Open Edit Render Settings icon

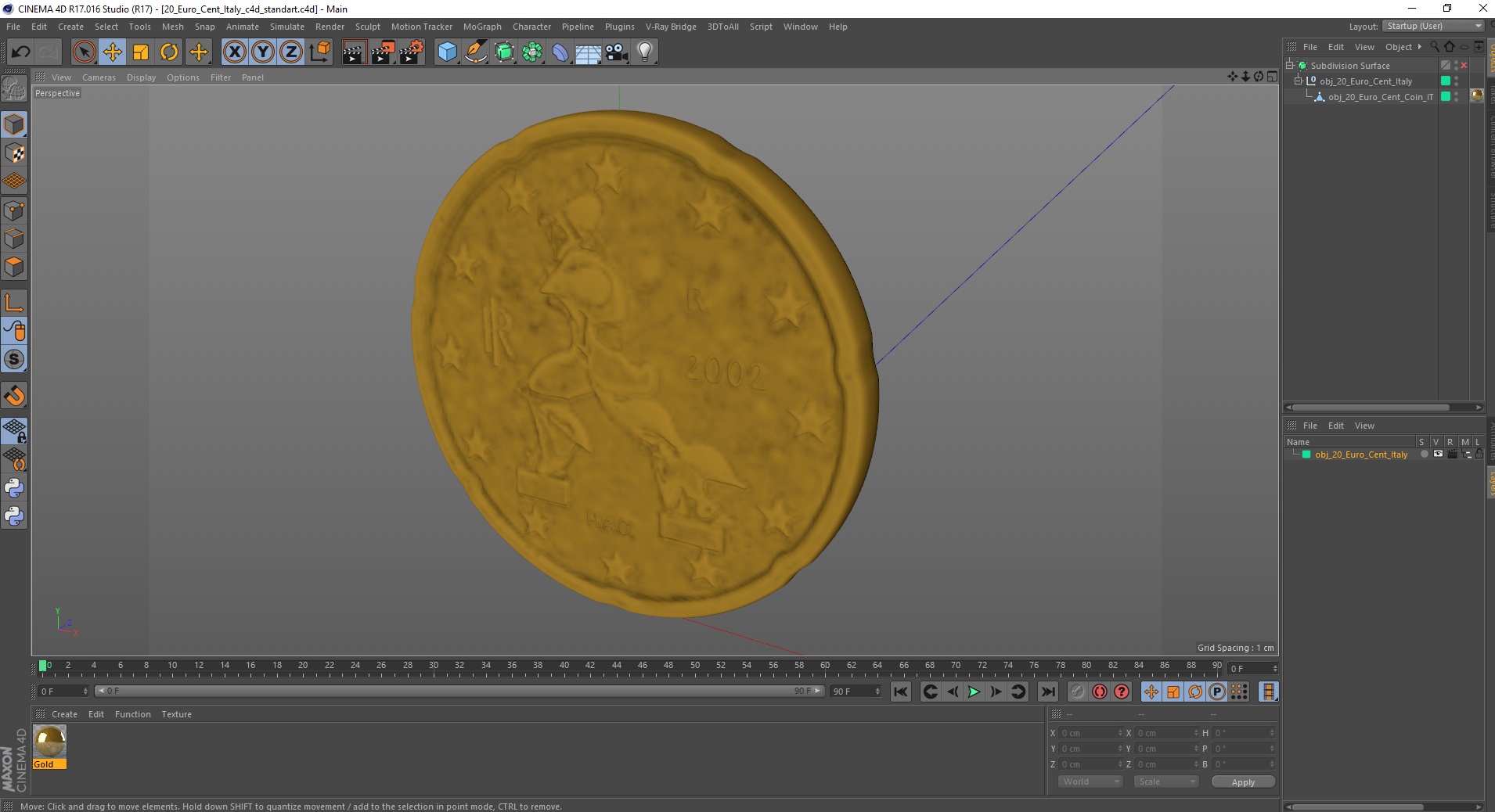(411, 52)
